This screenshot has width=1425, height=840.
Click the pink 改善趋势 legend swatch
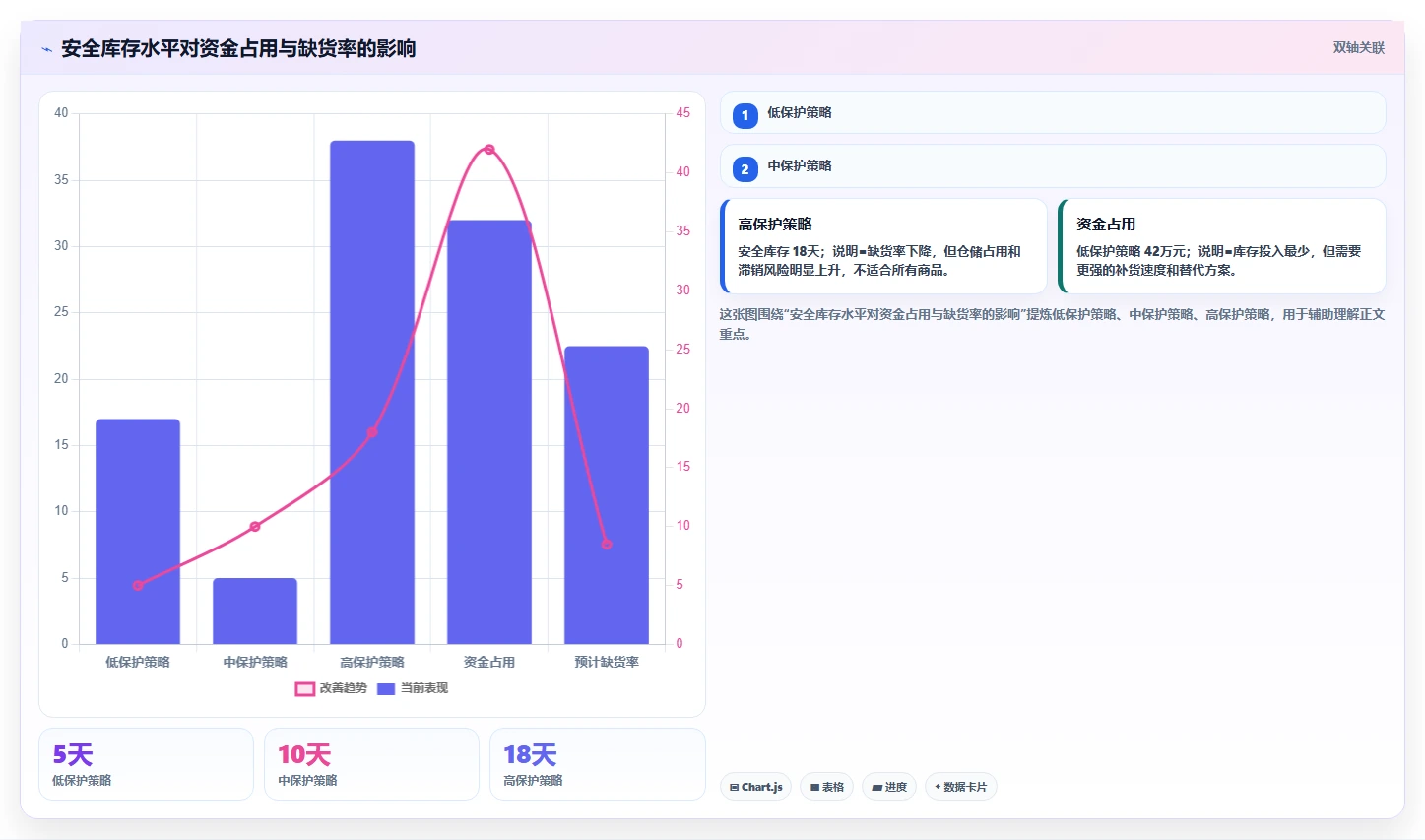click(304, 689)
